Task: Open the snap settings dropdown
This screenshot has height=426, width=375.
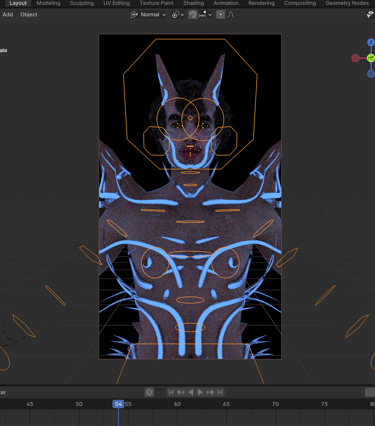Action: point(205,15)
